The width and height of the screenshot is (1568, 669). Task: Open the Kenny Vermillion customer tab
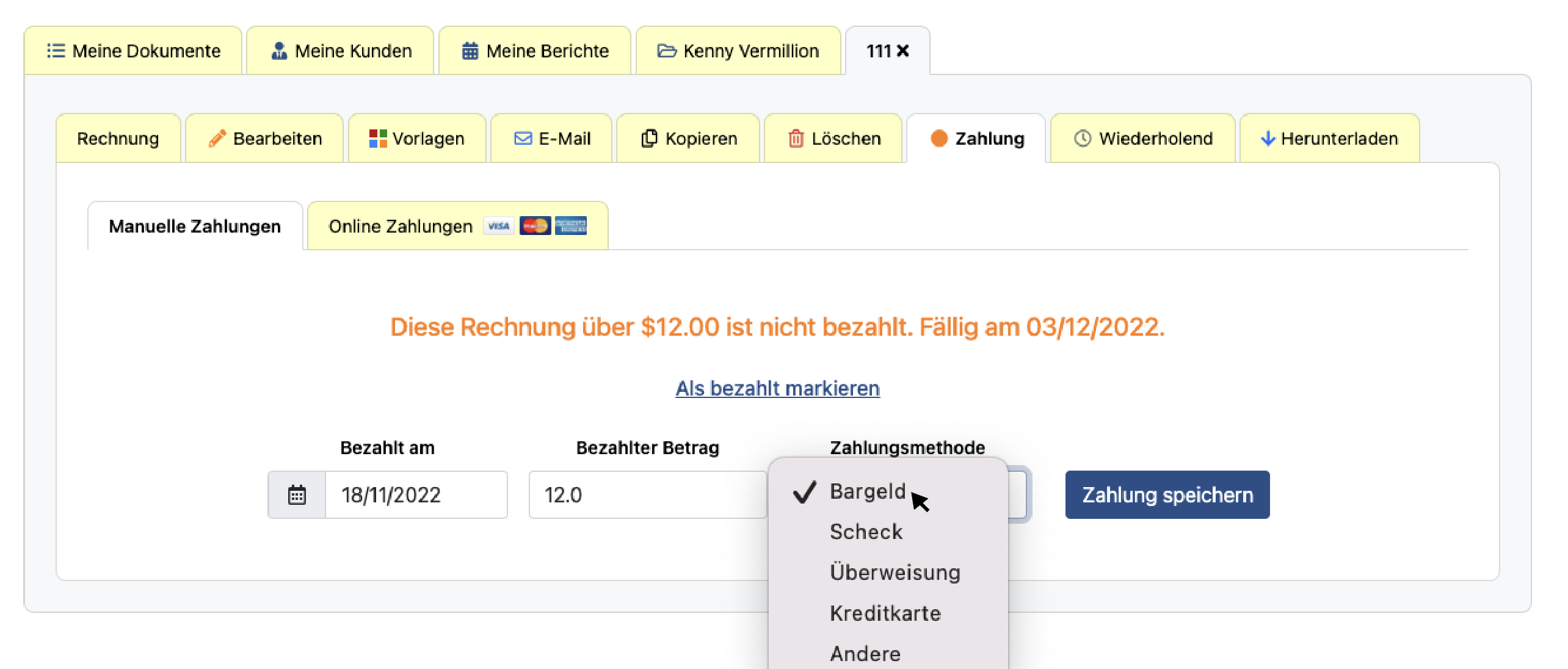tap(738, 51)
